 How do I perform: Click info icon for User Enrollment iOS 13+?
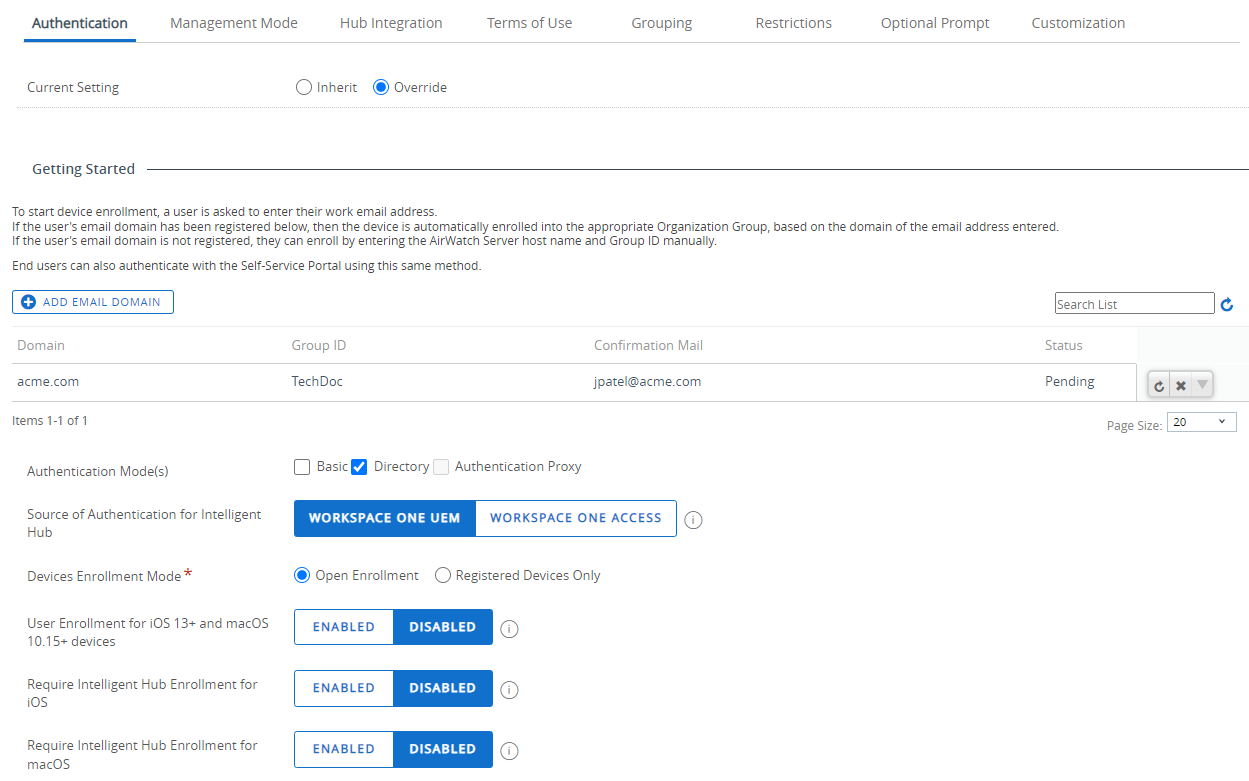pyautogui.click(x=509, y=628)
